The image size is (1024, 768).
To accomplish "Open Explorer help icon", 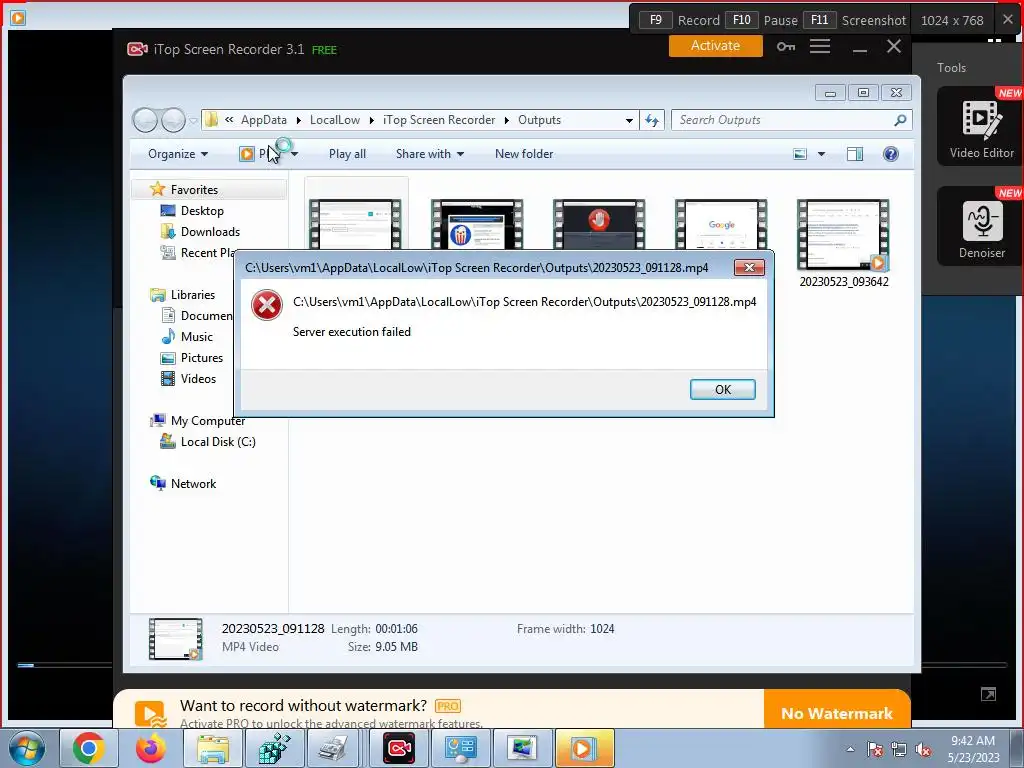I will pos(890,154).
